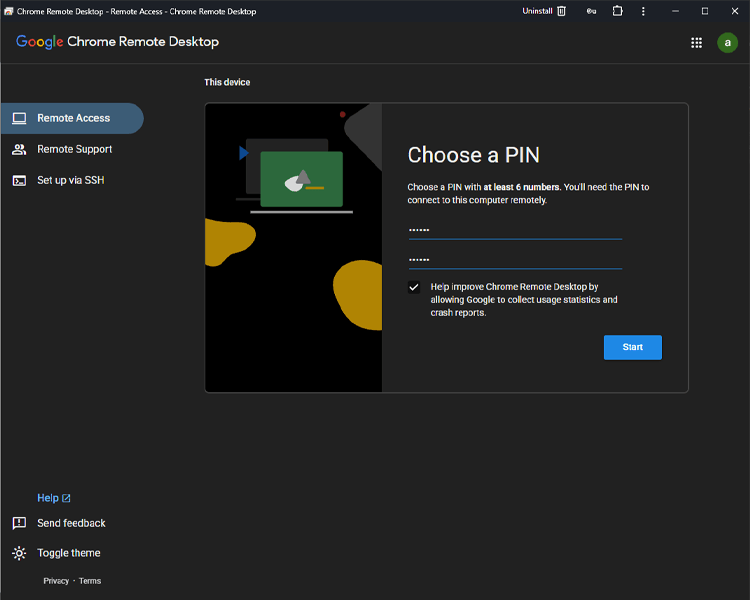
Task: Open the Privacy link
Action: [56, 581]
